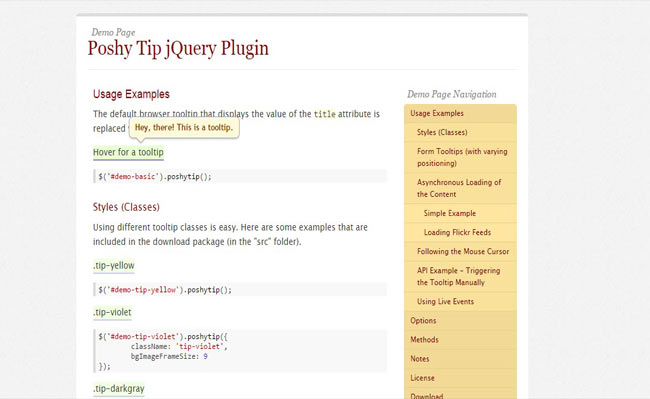
Task: Go to Following the Mouse Cursor
Action: click(460, 251)
